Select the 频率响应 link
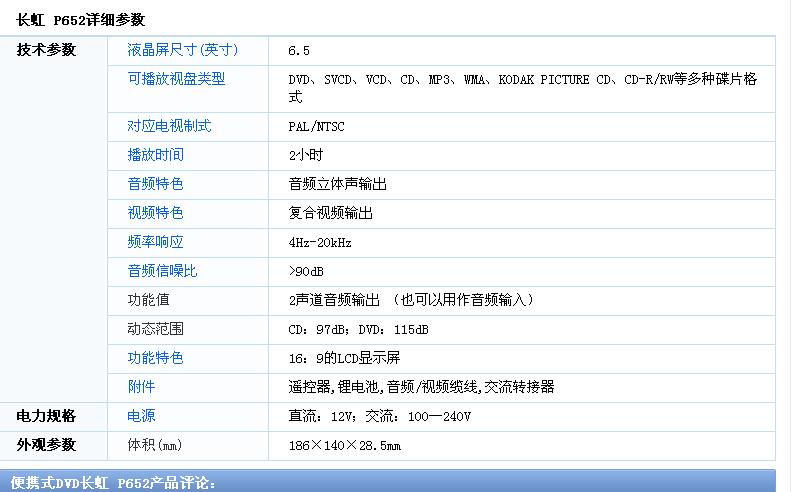 click(155, 242)
